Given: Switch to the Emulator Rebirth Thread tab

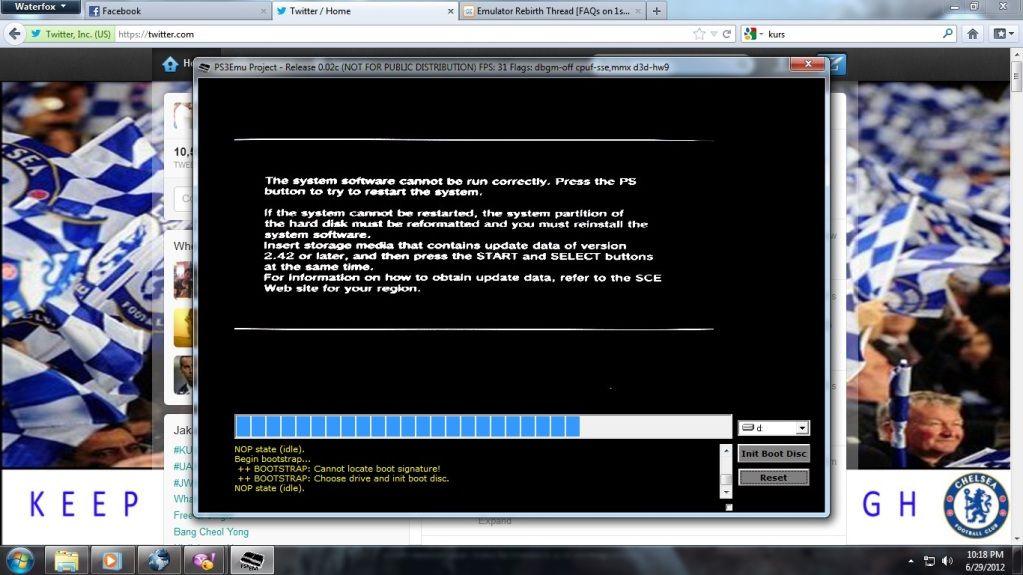Looking at the screenshot, I should tap(550, 11).
